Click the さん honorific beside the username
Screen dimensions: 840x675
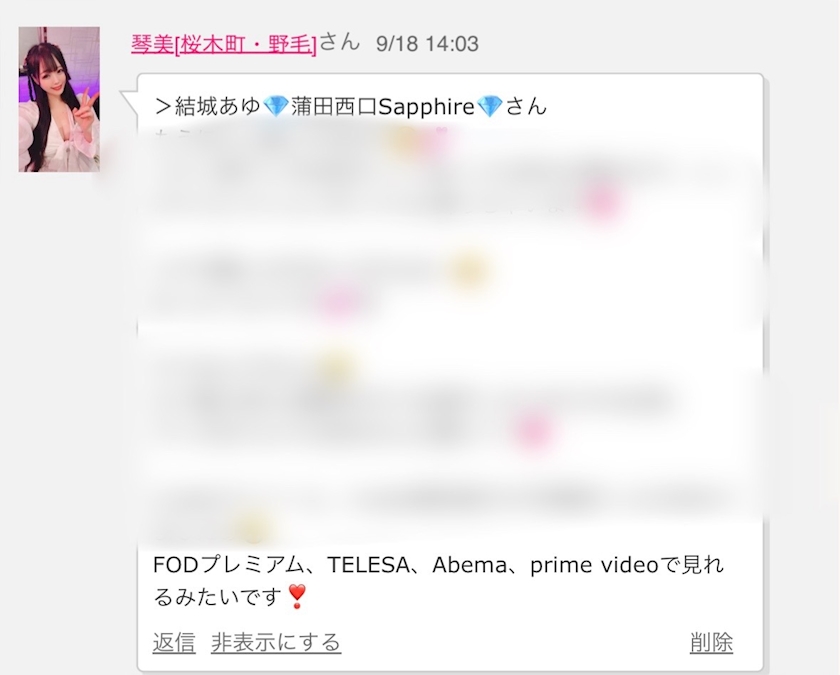pyautogui.click(x=340, y=43)
